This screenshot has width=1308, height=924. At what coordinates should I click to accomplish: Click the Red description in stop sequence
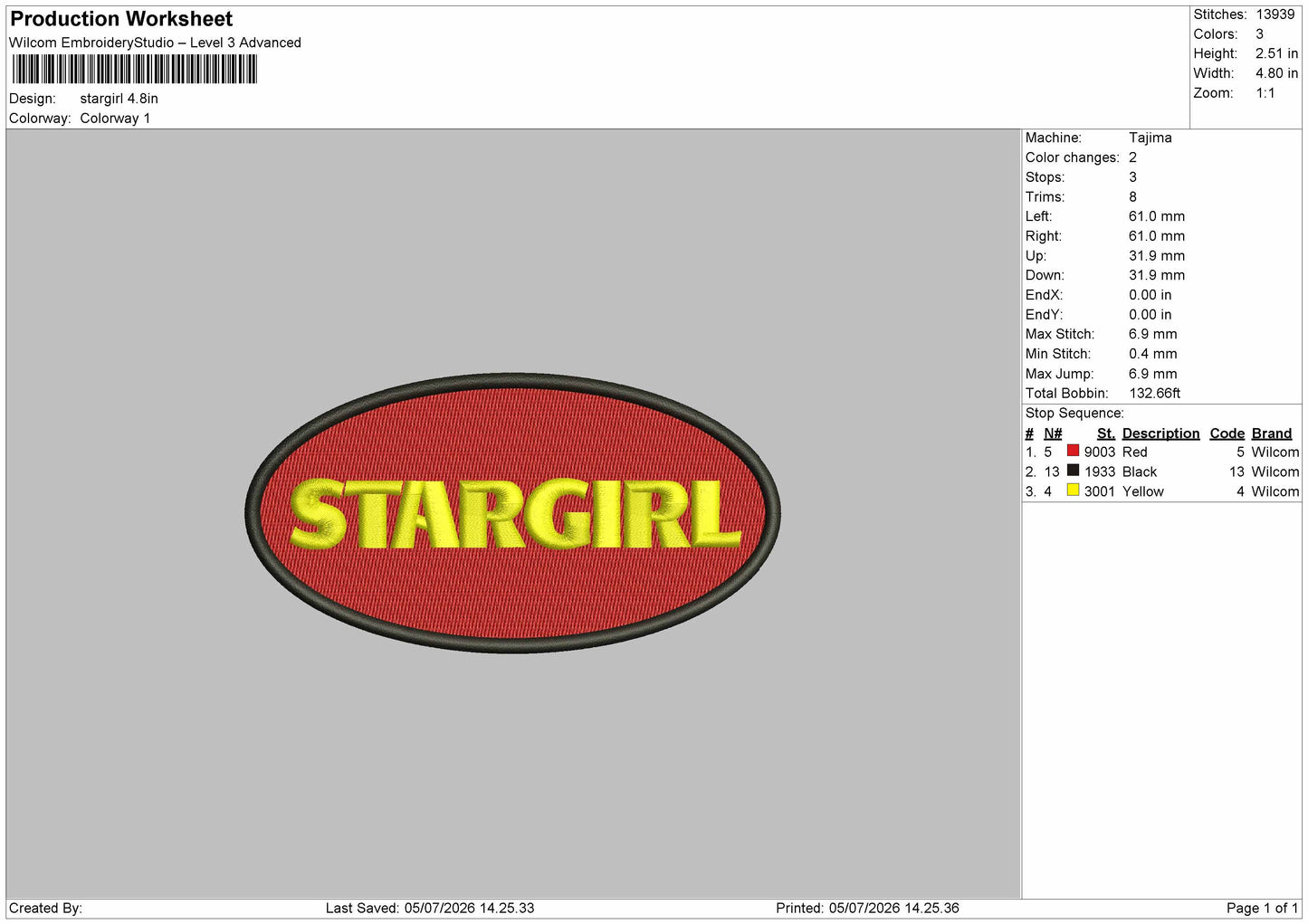[x=1134, y=452]
